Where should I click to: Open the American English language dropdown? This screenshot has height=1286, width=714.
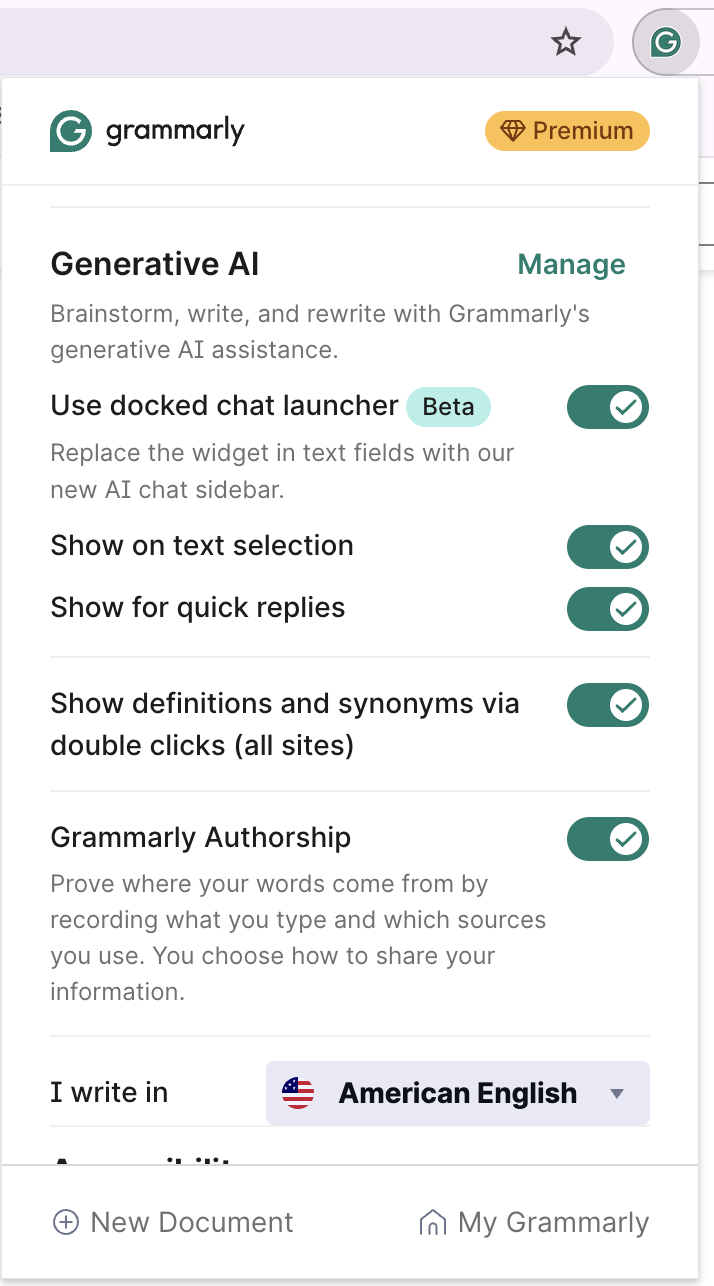pyautogui.click(x=458, y=1093)
